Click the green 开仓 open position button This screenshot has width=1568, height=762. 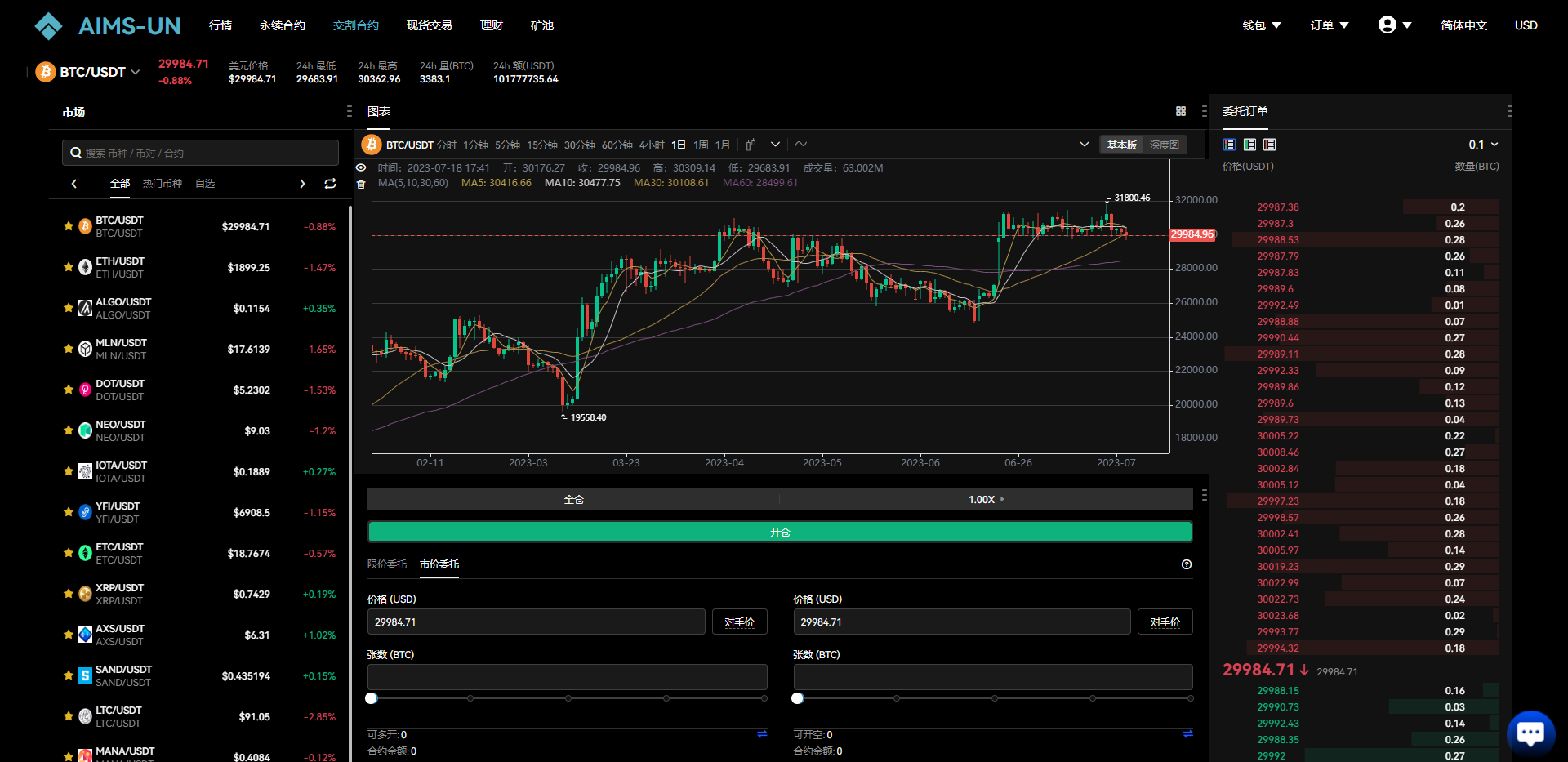coord(780,533)
